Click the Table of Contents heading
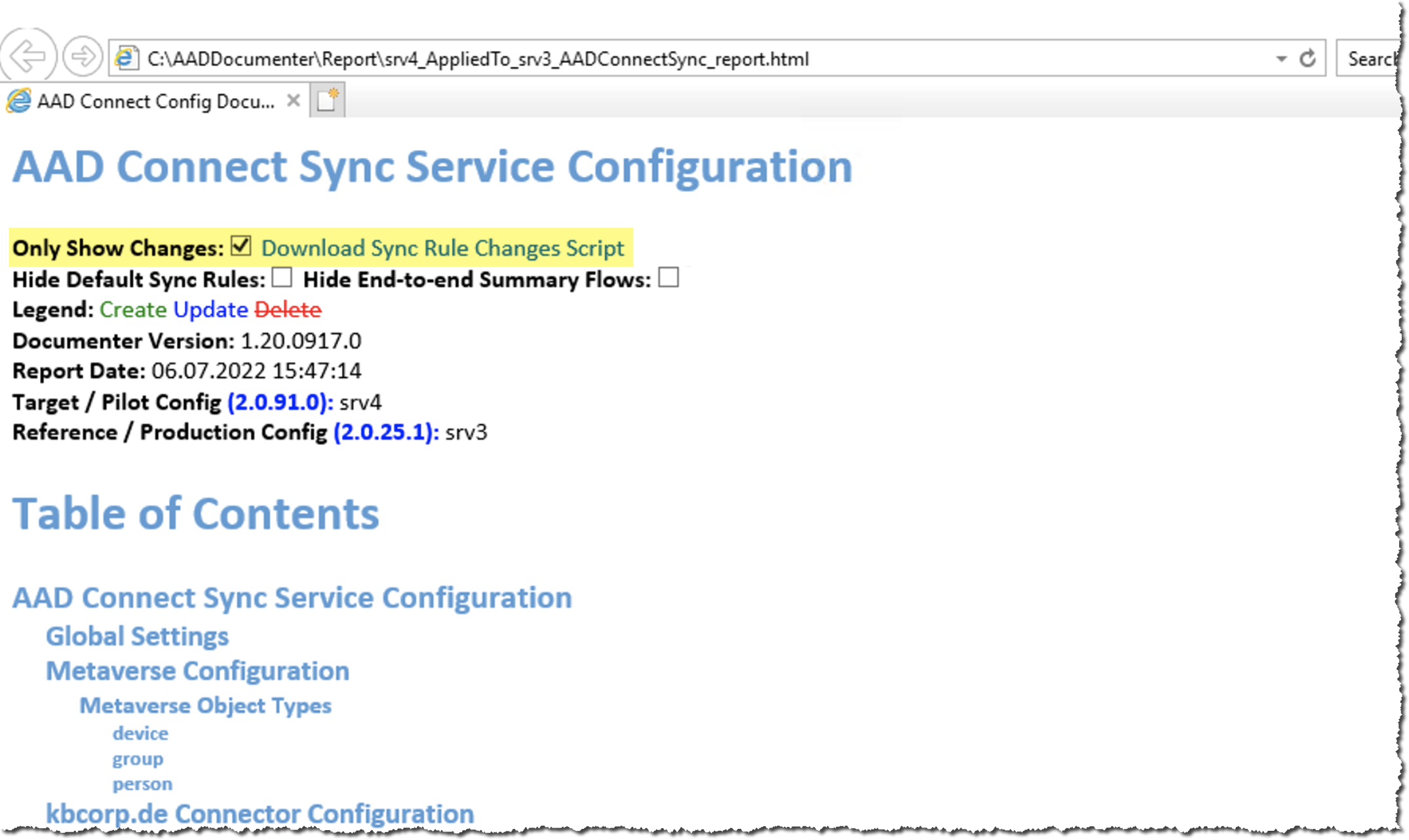The width and height of the screenshot is (1409, 840). coord(196,513)
